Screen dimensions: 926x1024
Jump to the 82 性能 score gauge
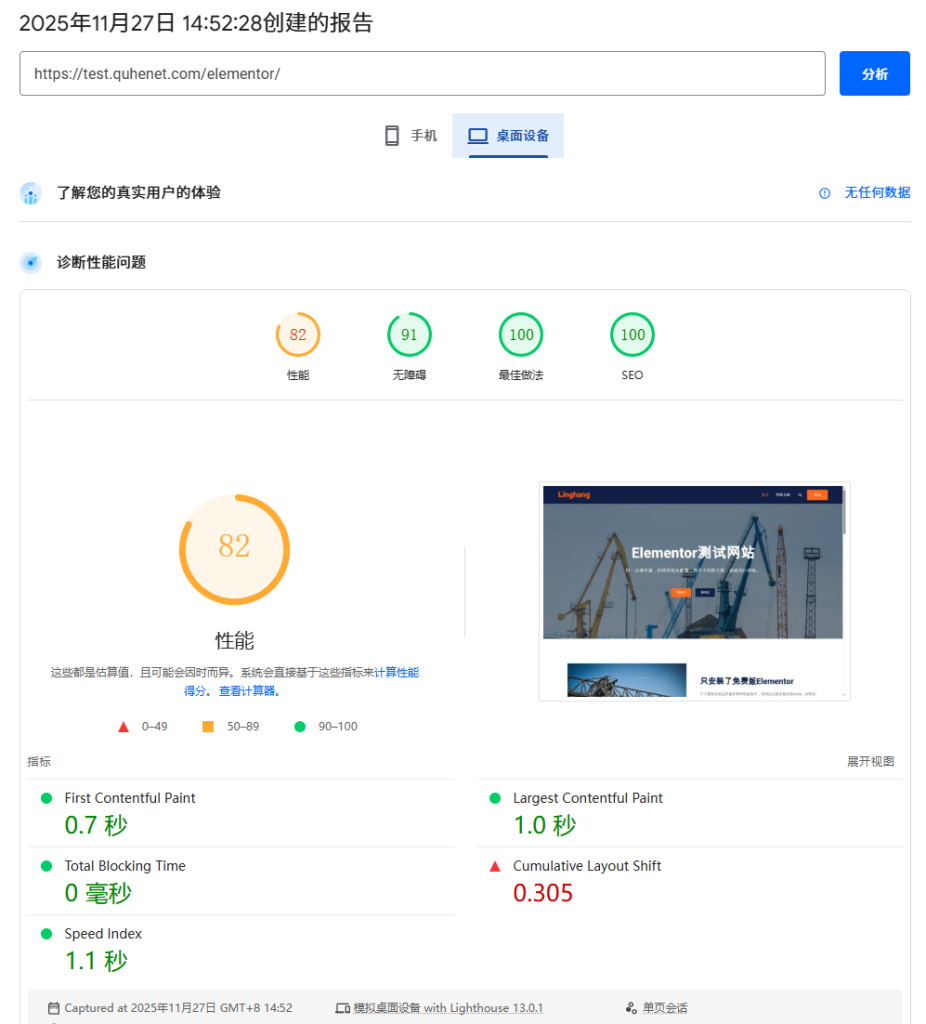pos(298,335)
